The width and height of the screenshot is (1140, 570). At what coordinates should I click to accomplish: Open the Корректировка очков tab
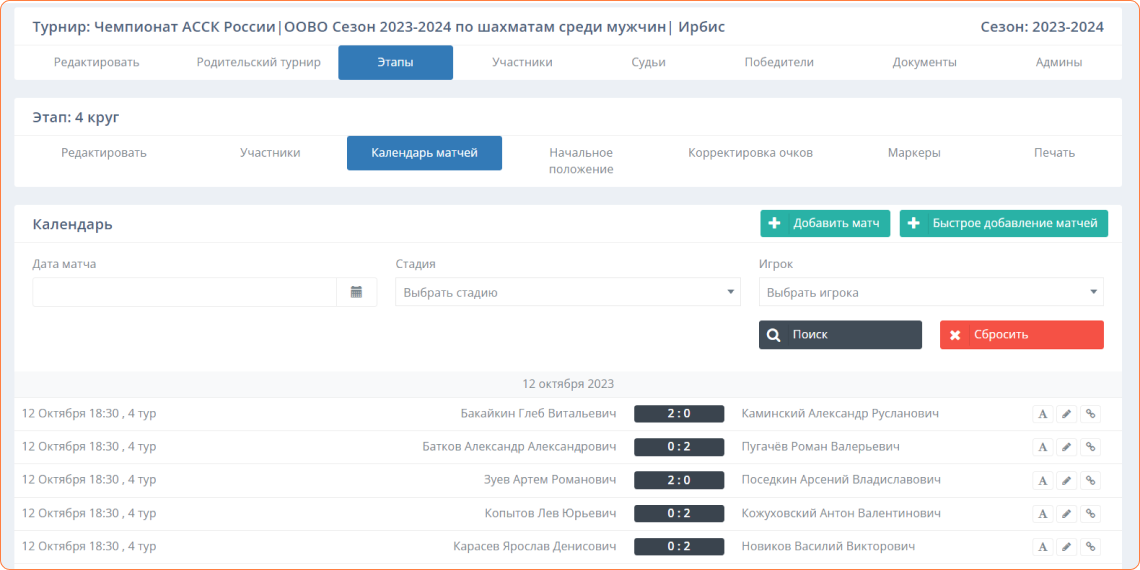(750, 153)
